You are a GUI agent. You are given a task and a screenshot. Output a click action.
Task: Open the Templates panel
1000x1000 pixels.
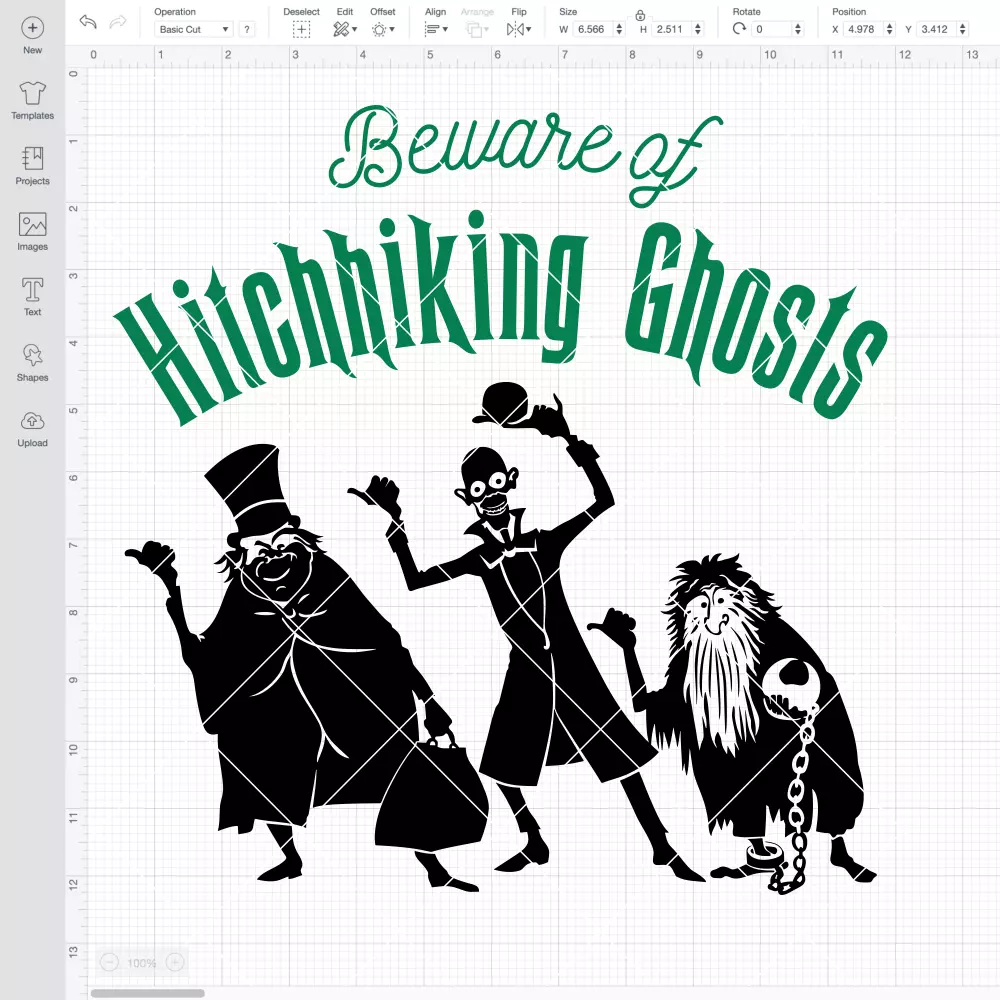pos(33,101)
